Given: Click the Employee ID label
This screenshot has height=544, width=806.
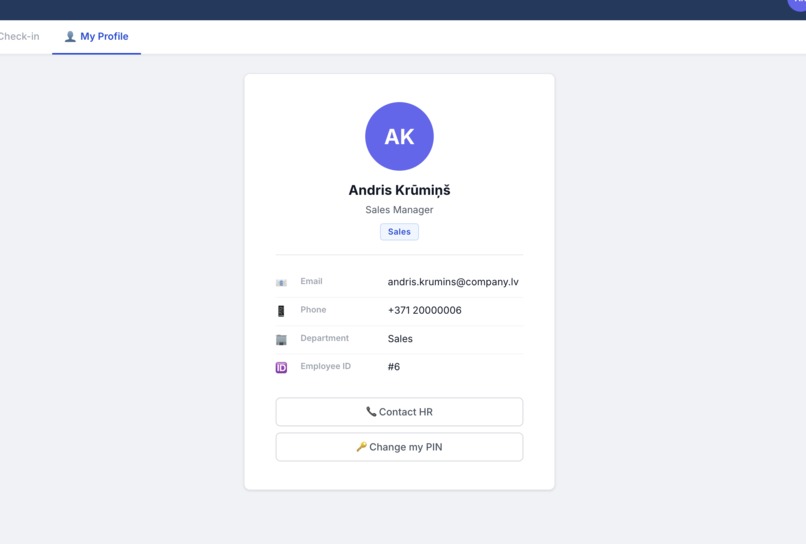Looking at the screenshot, I should pos(325,366).
